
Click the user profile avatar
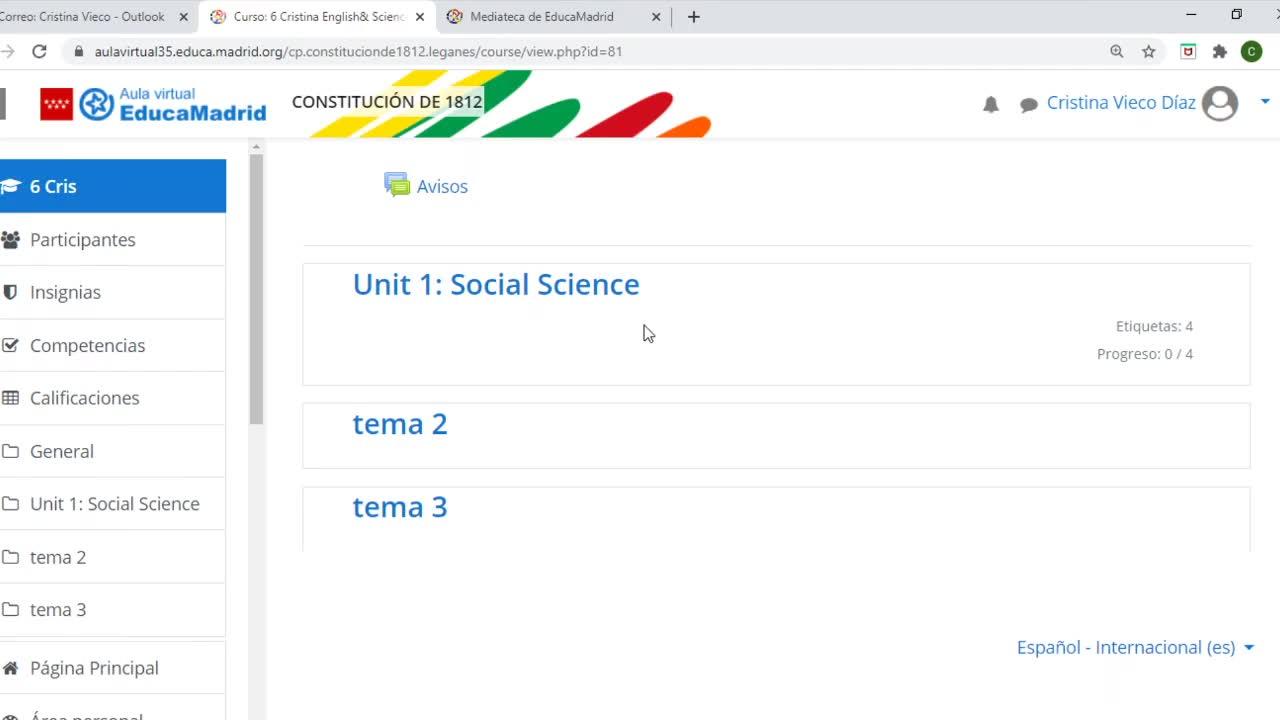point(1219,103)
